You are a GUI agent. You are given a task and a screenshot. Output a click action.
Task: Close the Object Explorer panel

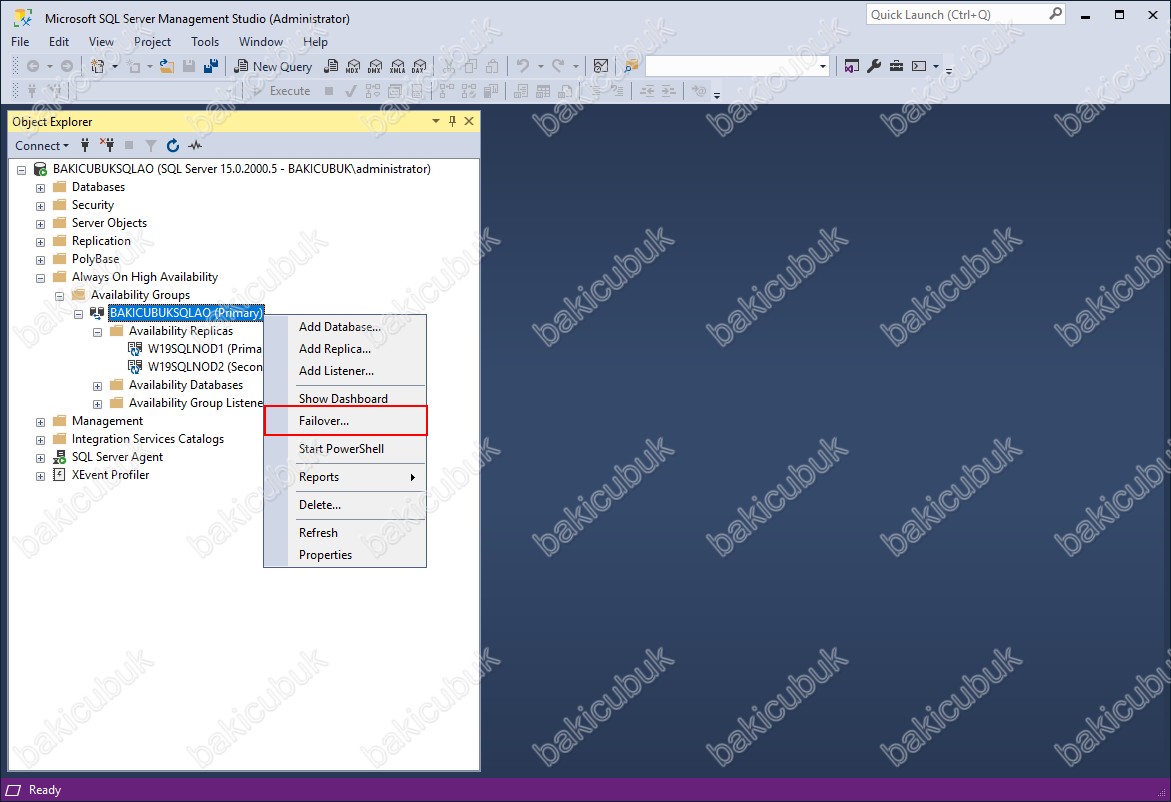[469, 121]
